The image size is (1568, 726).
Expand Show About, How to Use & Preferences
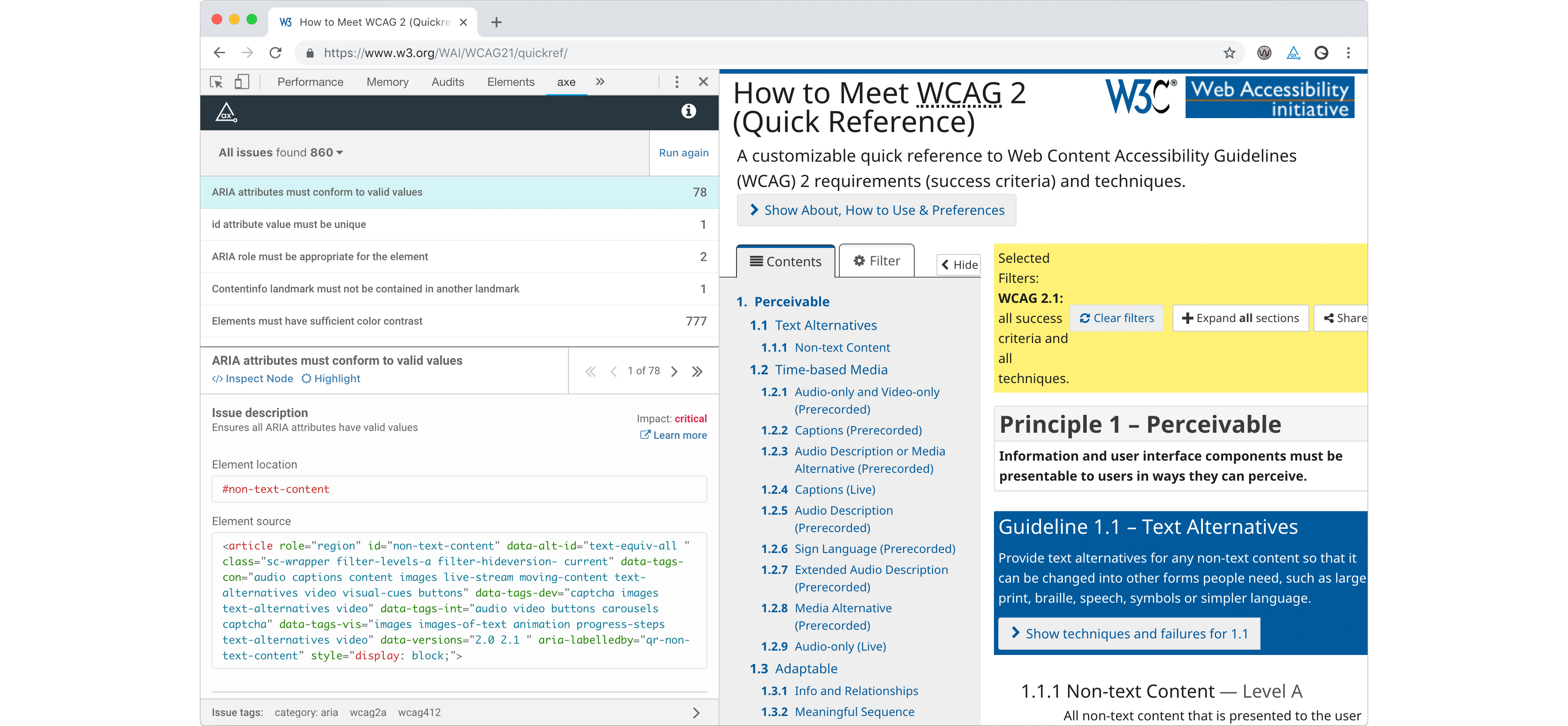[x=876, y=211]
